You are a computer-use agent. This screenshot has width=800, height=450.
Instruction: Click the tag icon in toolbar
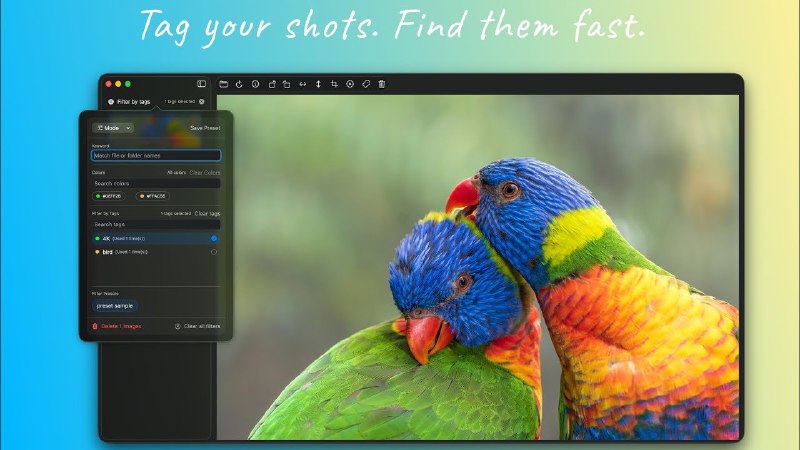tap(366, 84)
